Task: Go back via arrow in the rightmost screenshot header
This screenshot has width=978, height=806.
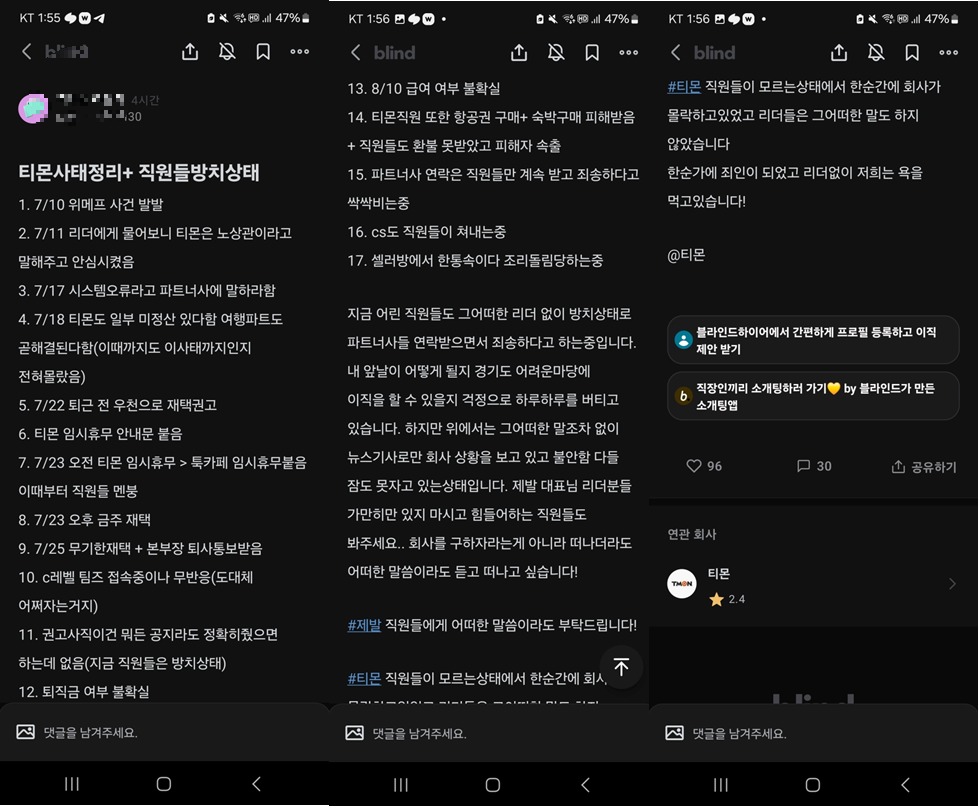Action: point(675,52)
